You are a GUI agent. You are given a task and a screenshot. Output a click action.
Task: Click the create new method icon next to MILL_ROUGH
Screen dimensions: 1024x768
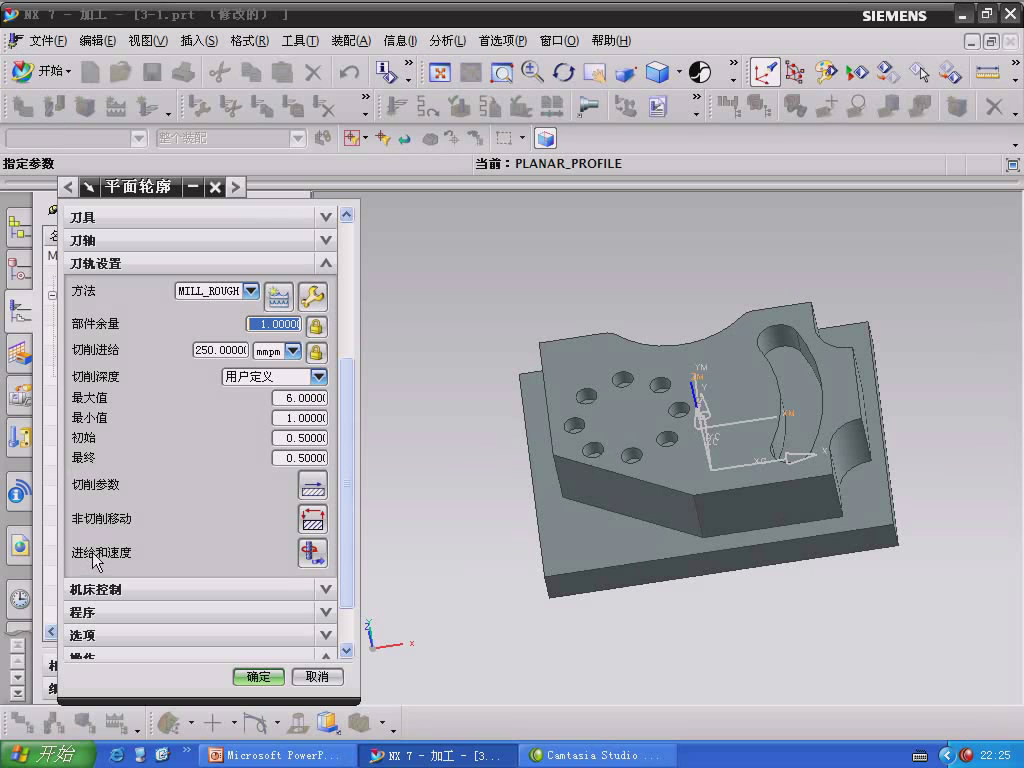coord(279,296)
